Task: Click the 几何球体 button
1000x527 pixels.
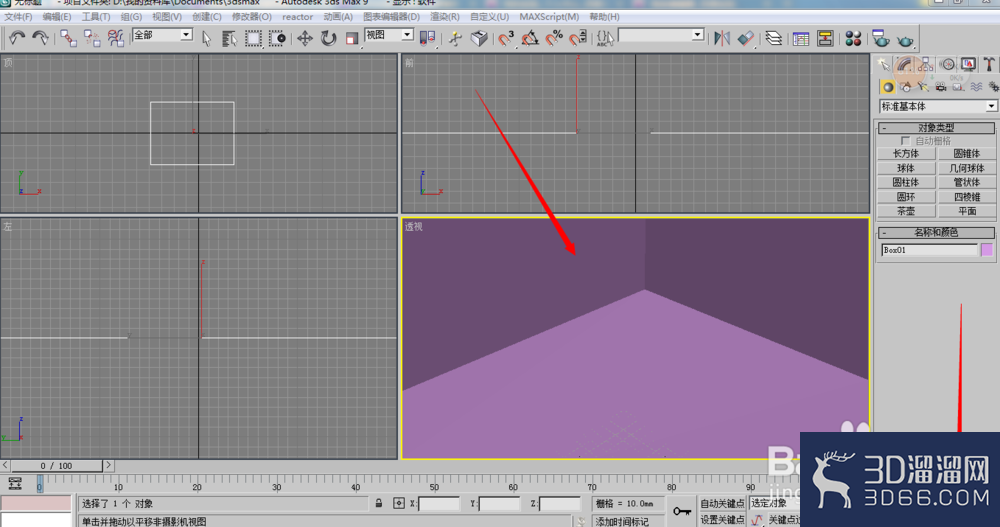Action: point(967,168)
